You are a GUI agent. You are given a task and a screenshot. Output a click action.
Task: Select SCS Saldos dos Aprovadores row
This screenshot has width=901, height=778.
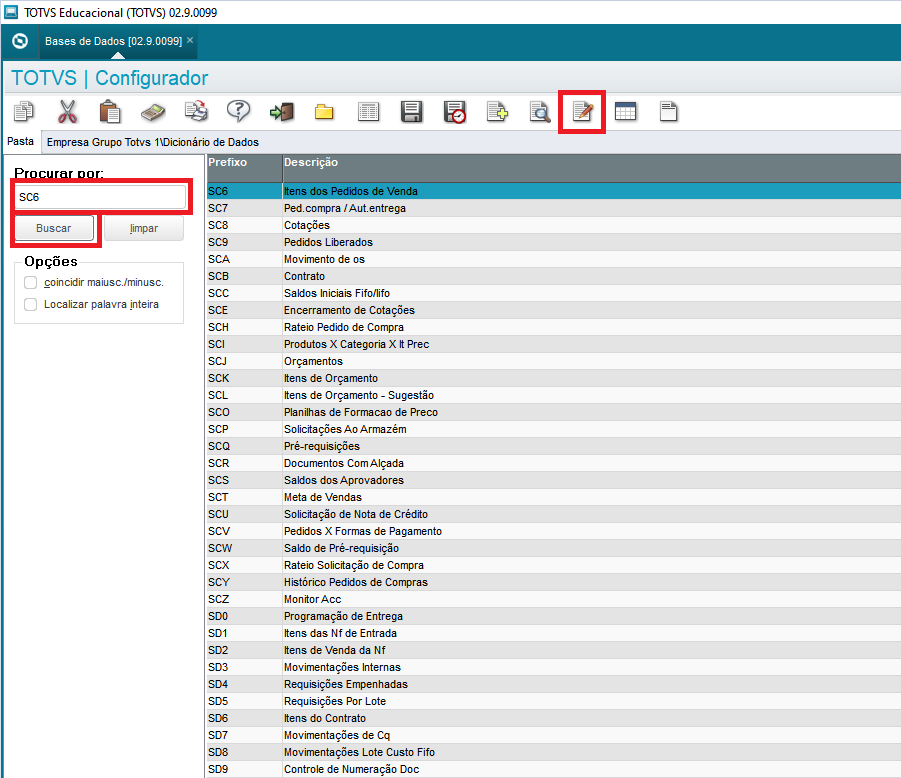click(x=554, y=480)
